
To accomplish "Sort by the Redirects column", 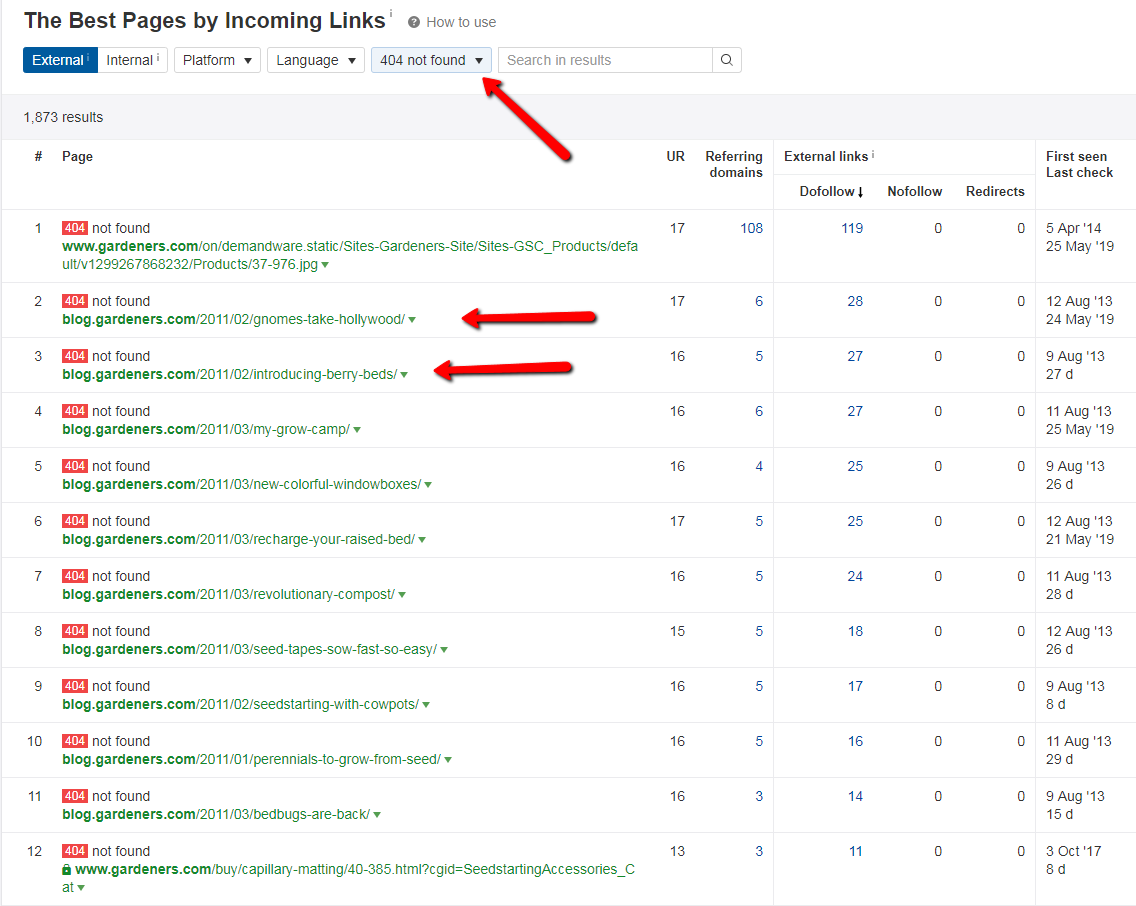I will (995, 191).
